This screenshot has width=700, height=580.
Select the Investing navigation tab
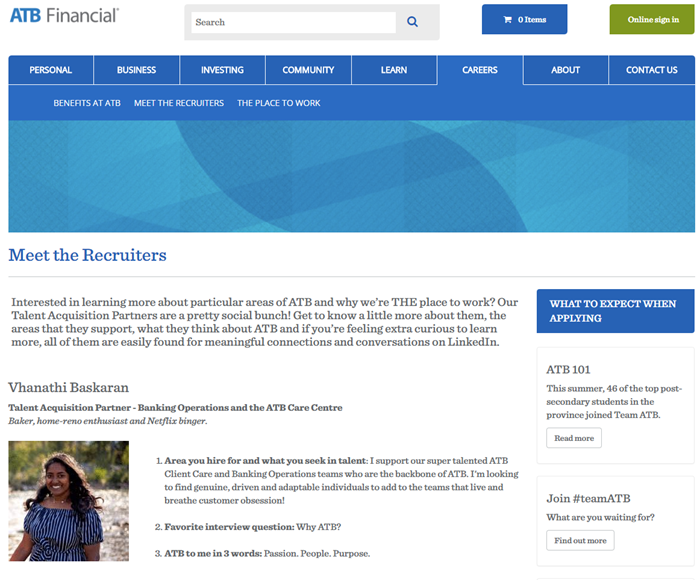(222, 70)
